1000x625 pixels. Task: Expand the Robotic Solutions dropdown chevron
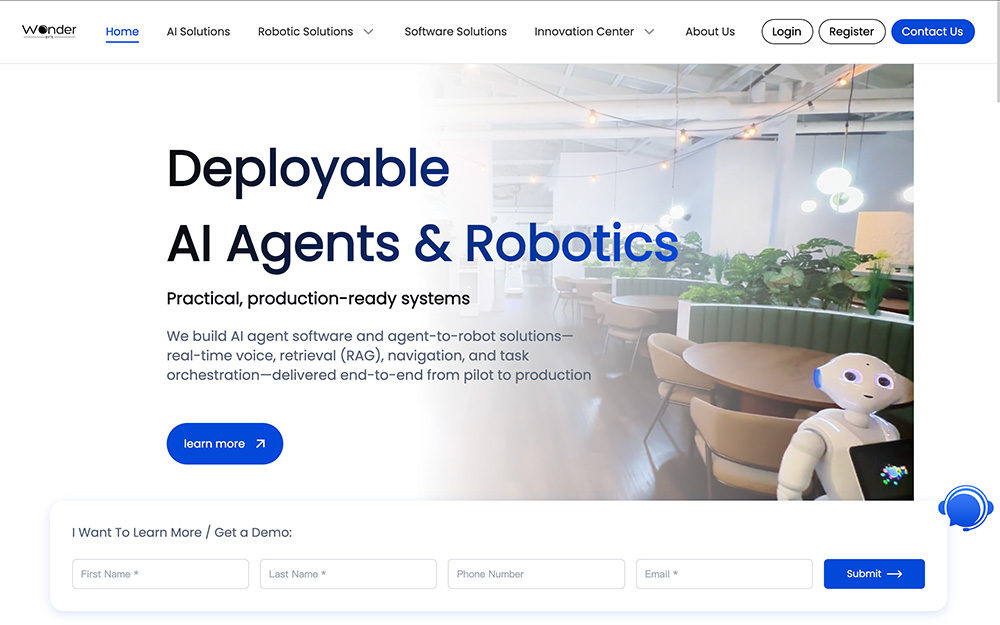coord(368,32)
